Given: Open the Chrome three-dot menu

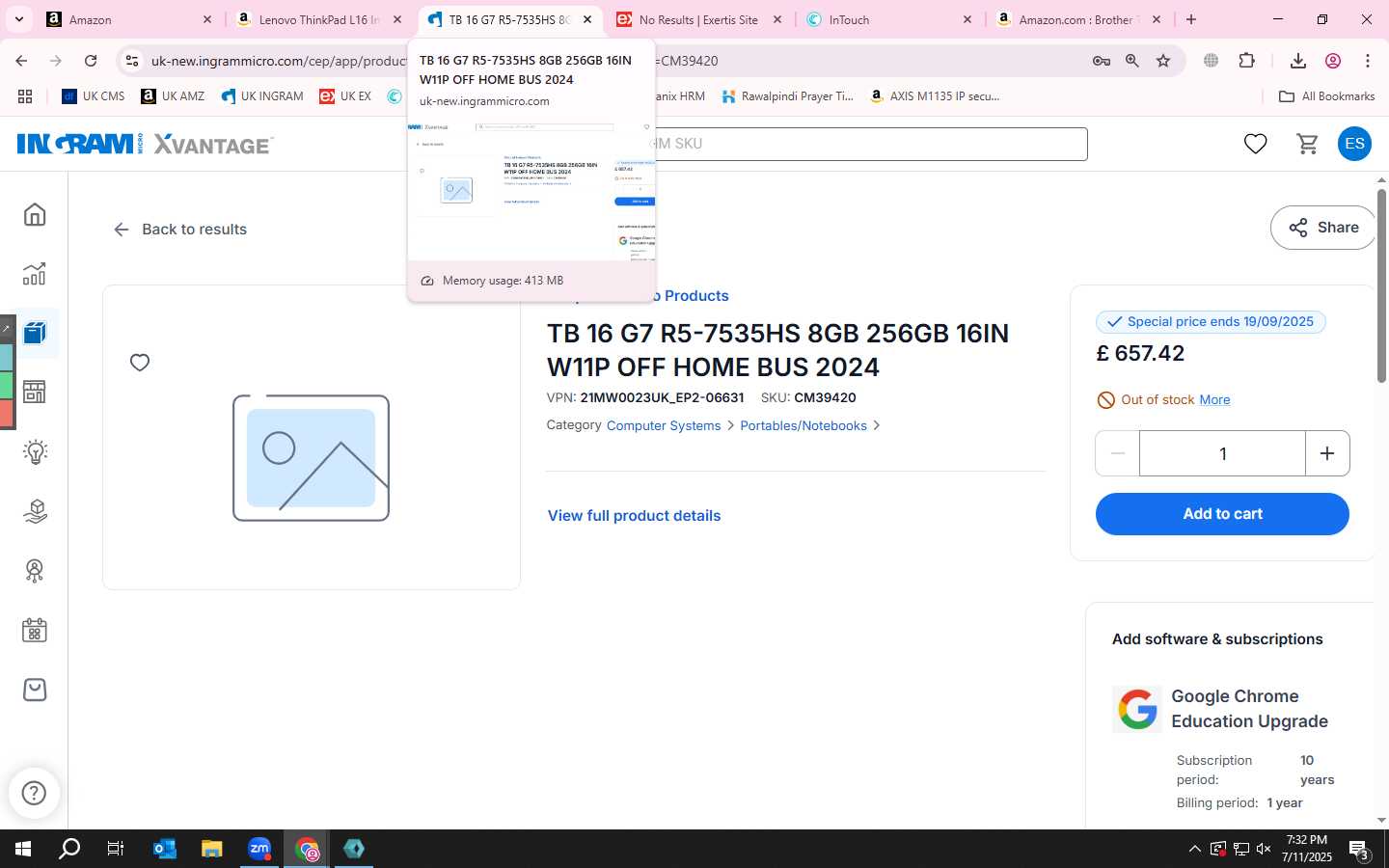Looking at the screenshot, I should (x=1367, y=61).
